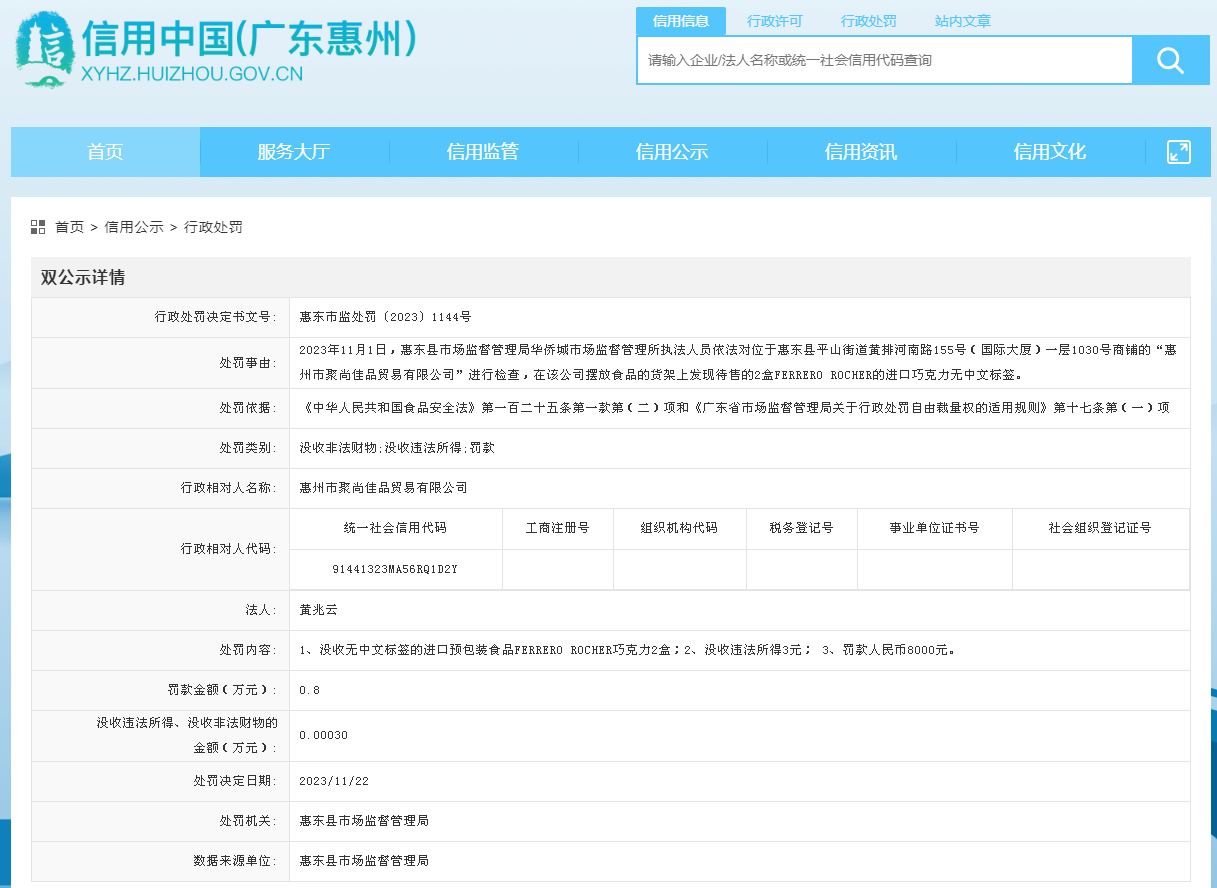1217x888 pixels.
Task: Select the 行政处罚 search tab
Action: 869,21
